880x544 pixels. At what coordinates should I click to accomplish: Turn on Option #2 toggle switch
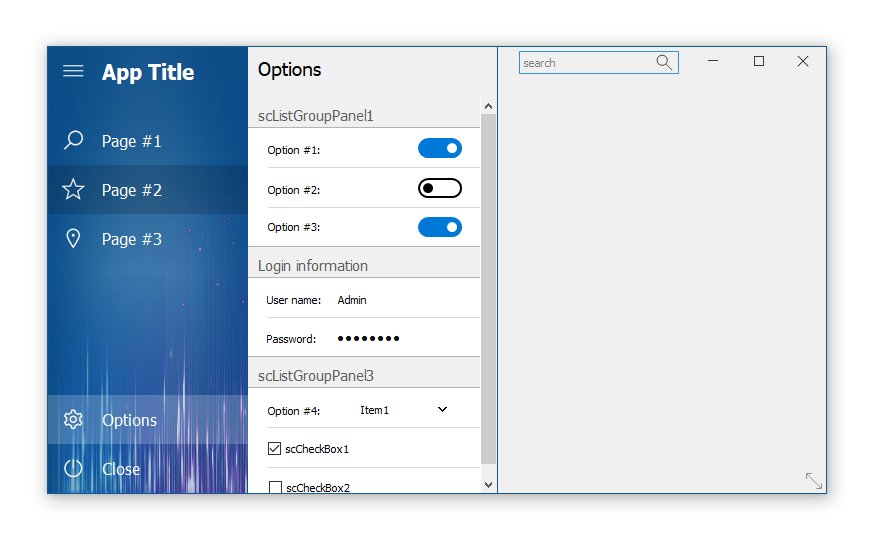point(440,188)
